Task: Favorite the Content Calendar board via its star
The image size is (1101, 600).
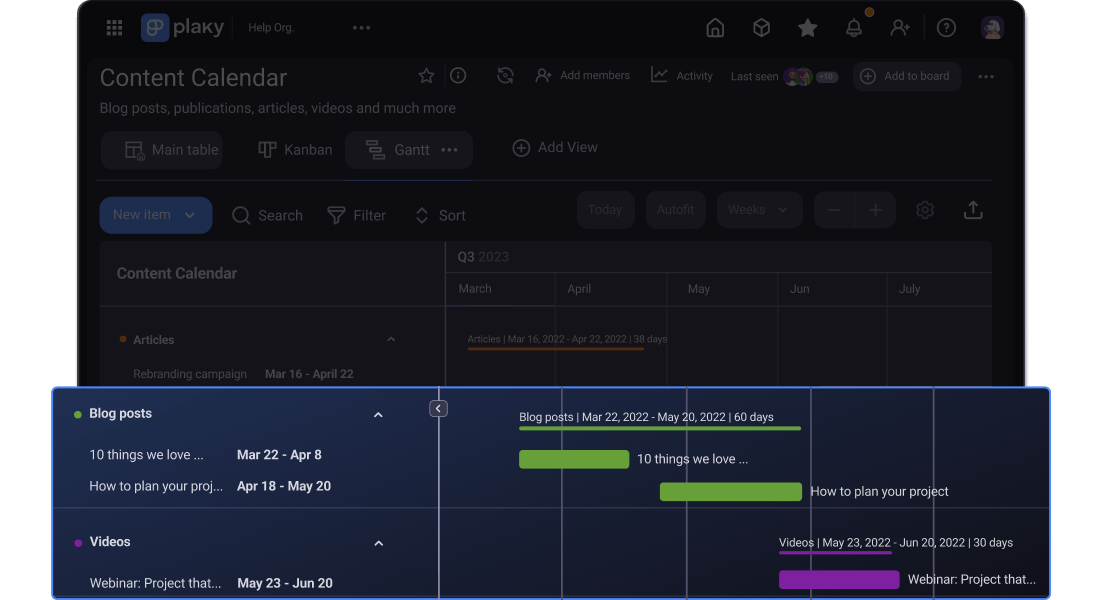Action: (426, 75)
